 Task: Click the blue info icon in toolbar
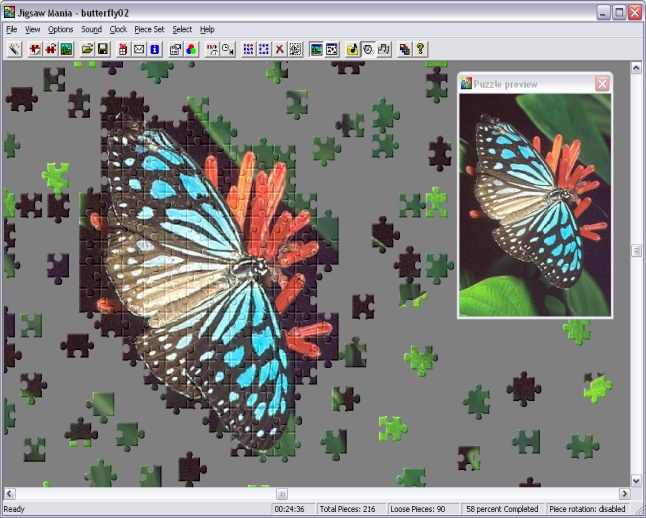click(154, 48)
